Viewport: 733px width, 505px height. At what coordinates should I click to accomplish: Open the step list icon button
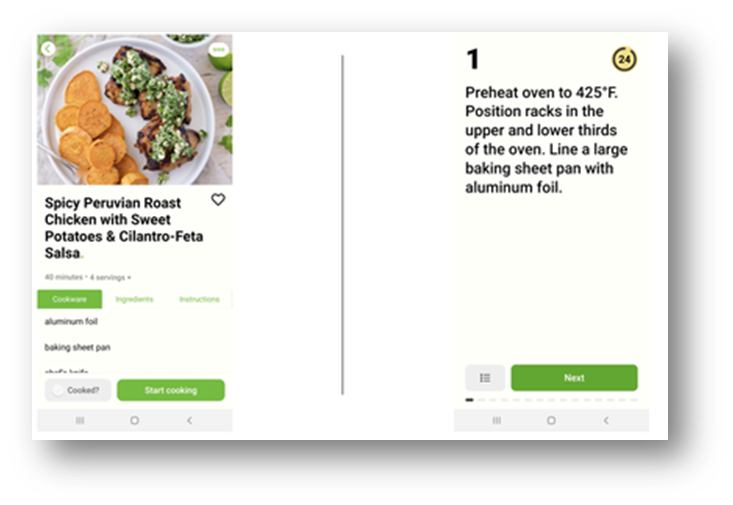[485, 378]
